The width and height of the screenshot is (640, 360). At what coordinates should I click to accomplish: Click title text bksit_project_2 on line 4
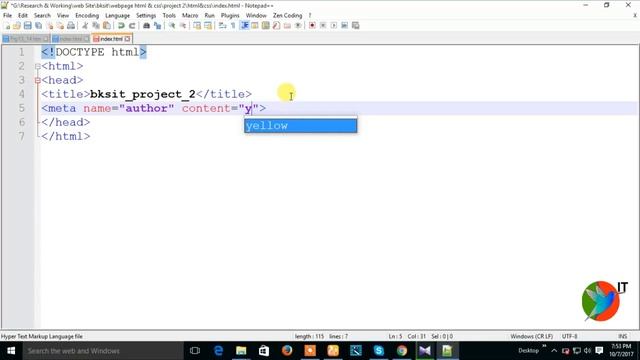(143, 94)
